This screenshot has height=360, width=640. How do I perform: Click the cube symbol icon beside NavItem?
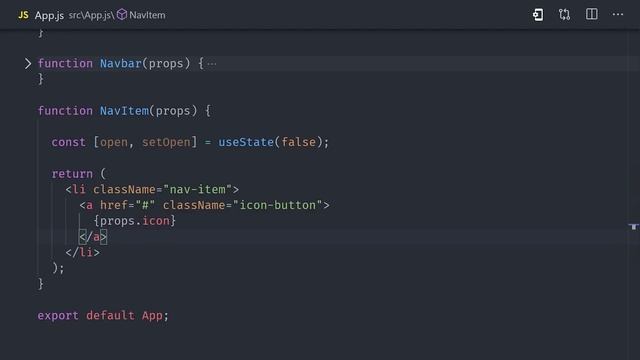coord(122,15)
